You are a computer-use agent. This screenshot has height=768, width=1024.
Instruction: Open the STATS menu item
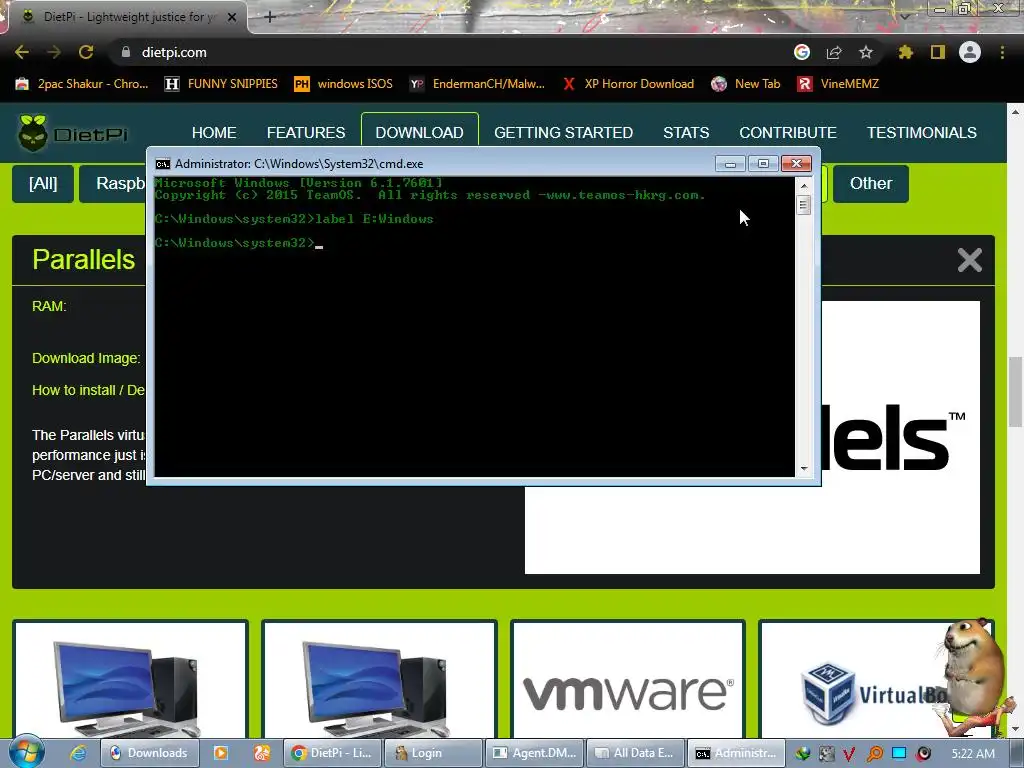click(686, 133)
